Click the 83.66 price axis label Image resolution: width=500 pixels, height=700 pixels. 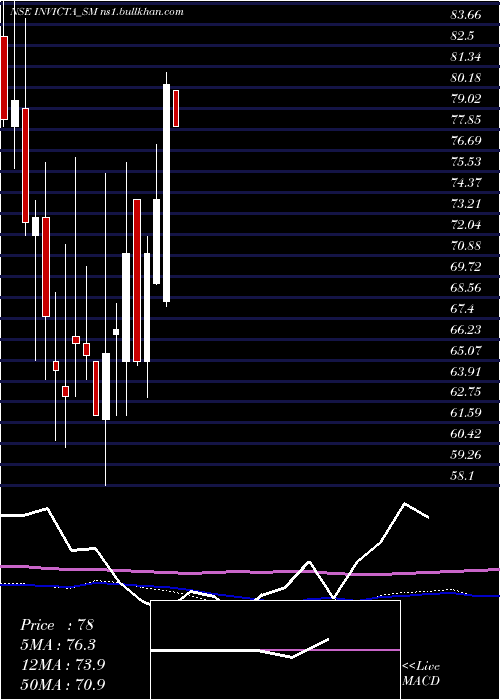point(466,15)
